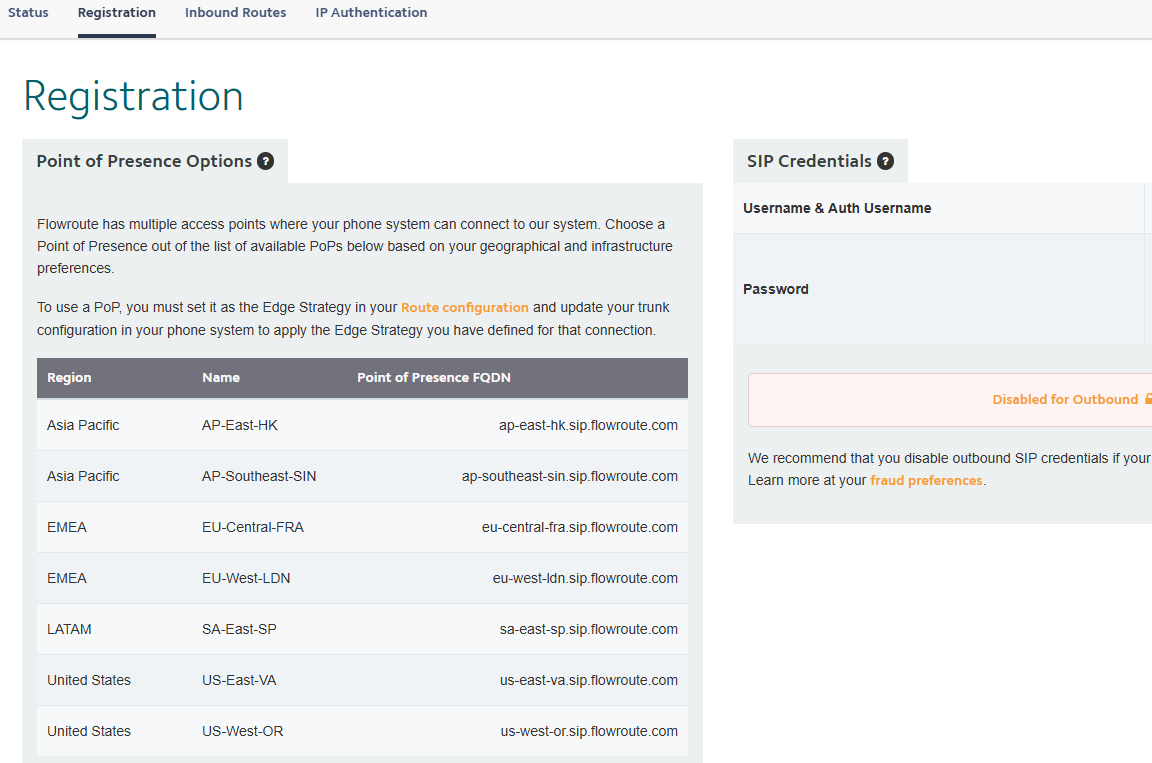This screenshot has width=1152, height=763.
Task: Click the lock icon next to Disabled for Outbound
Action: click(x=1147, y=399)
